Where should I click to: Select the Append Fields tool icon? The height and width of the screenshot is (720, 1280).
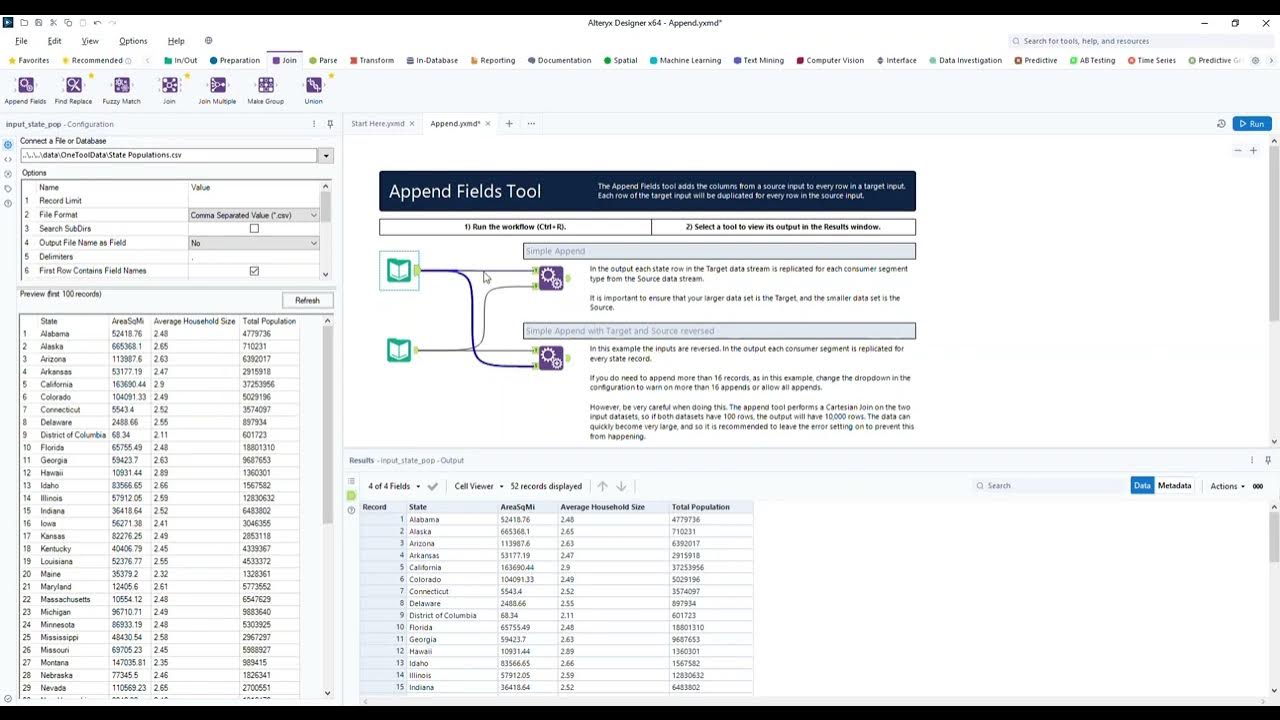[x=25, y=86]
